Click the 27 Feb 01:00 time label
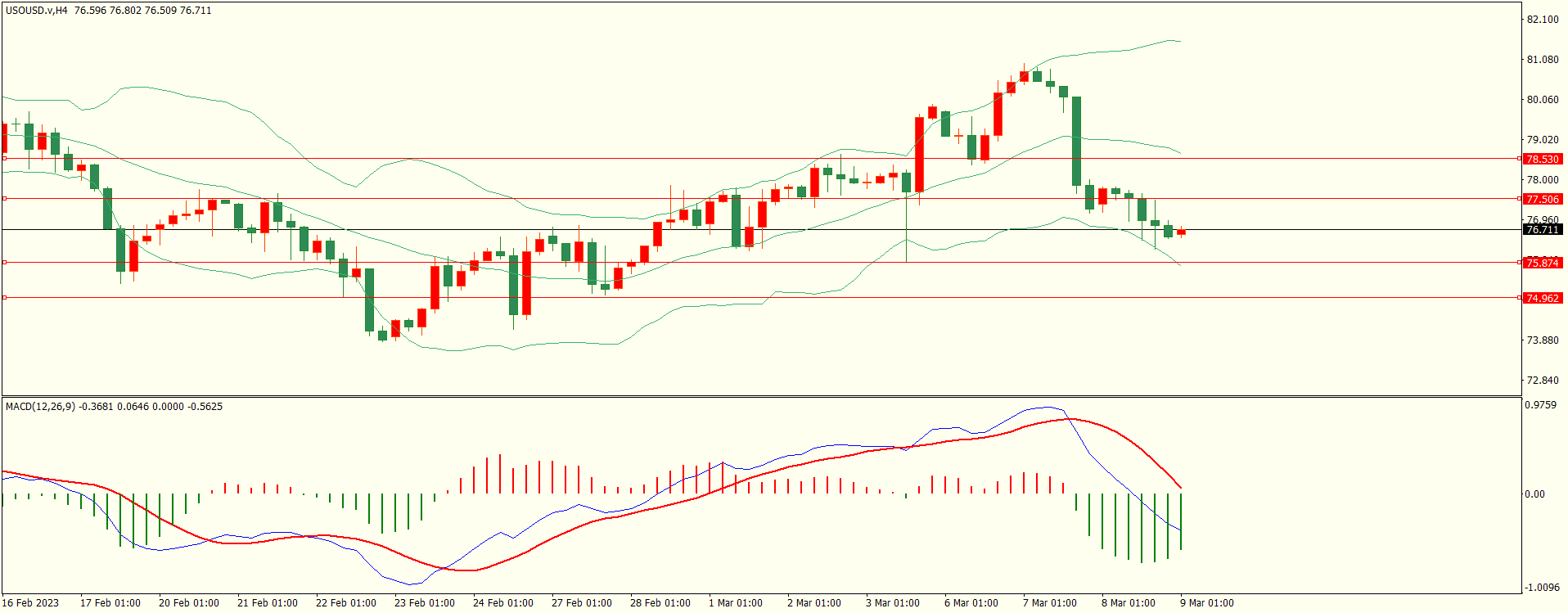1568x613 pixels. (x=582, y=603)
